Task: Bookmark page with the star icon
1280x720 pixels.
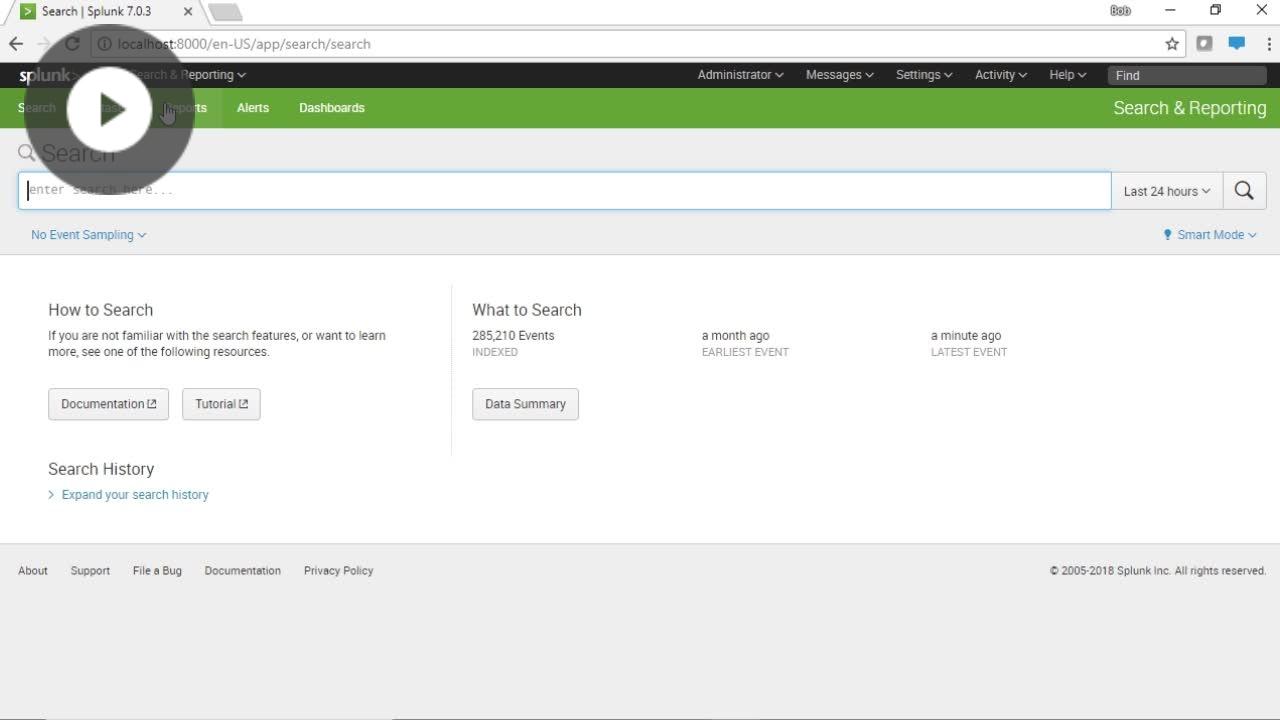Action: tap(1172, 44)
